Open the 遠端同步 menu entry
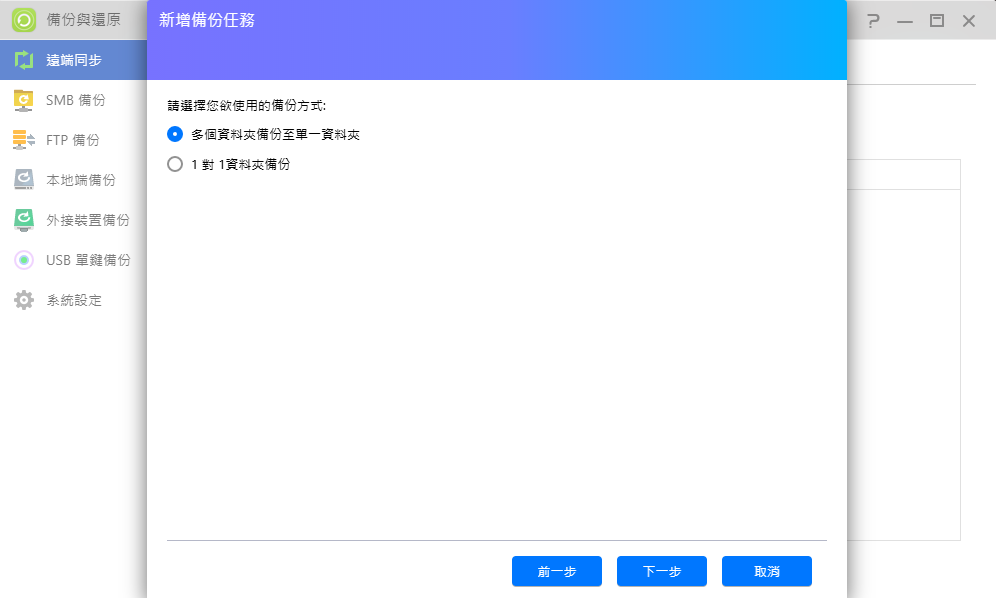 74,60
